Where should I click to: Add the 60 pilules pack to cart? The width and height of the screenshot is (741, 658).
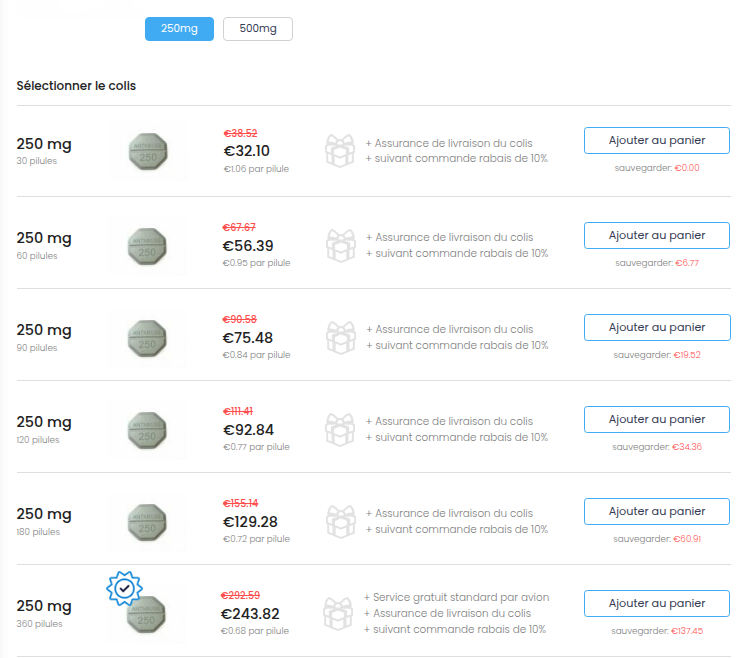[x=657, y=236]
